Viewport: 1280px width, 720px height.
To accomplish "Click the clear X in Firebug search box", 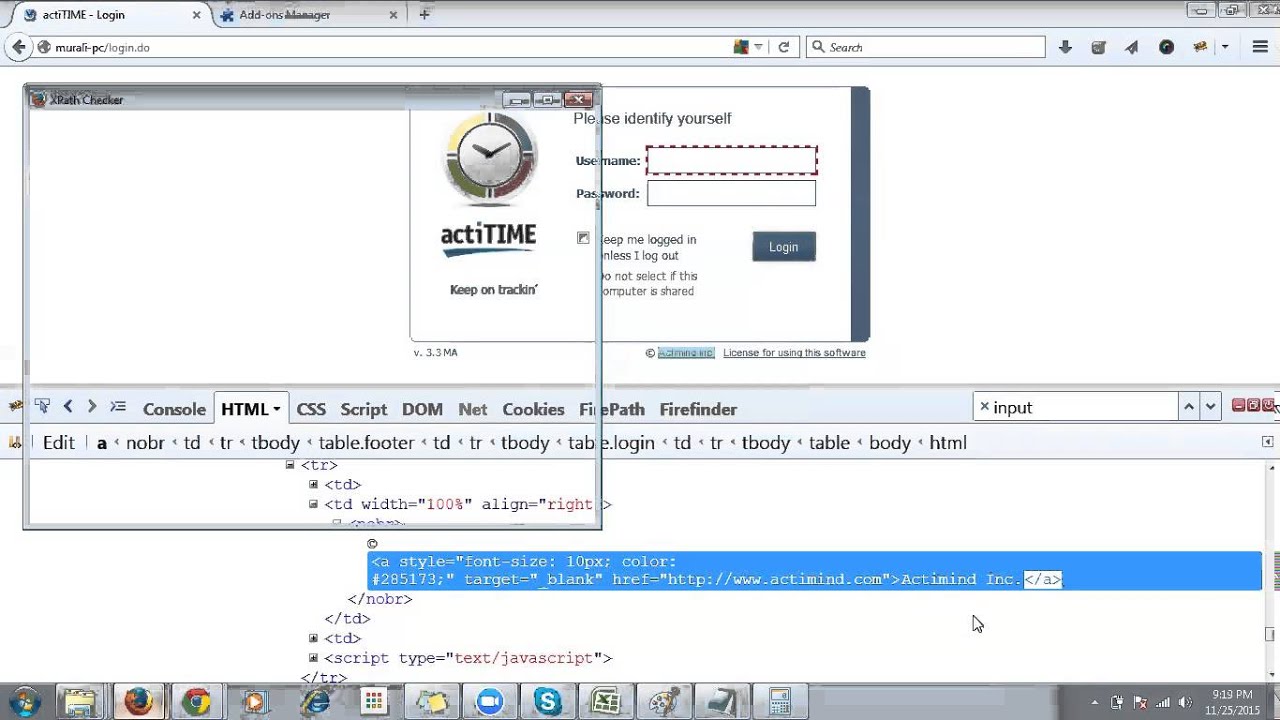I will (x=984, y=407).
